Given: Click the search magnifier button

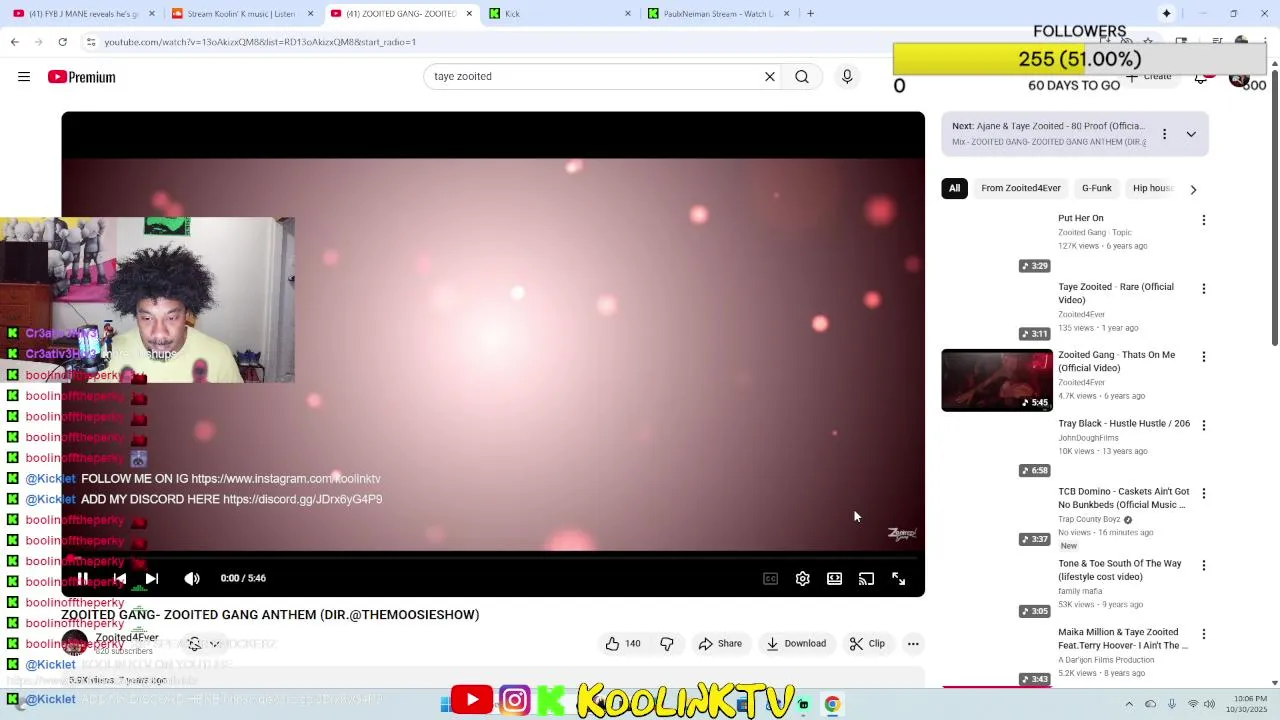Looking at the screenshot, I should [x=802, y=76].
